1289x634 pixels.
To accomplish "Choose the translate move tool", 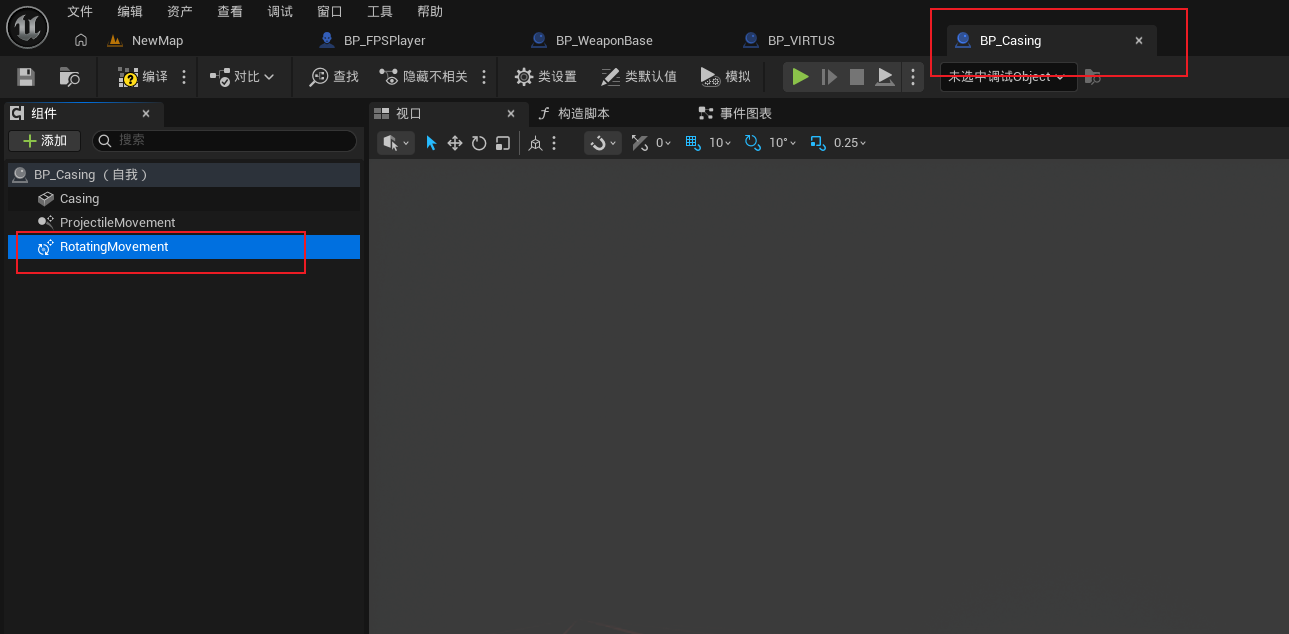I will (x=455, y=143).
